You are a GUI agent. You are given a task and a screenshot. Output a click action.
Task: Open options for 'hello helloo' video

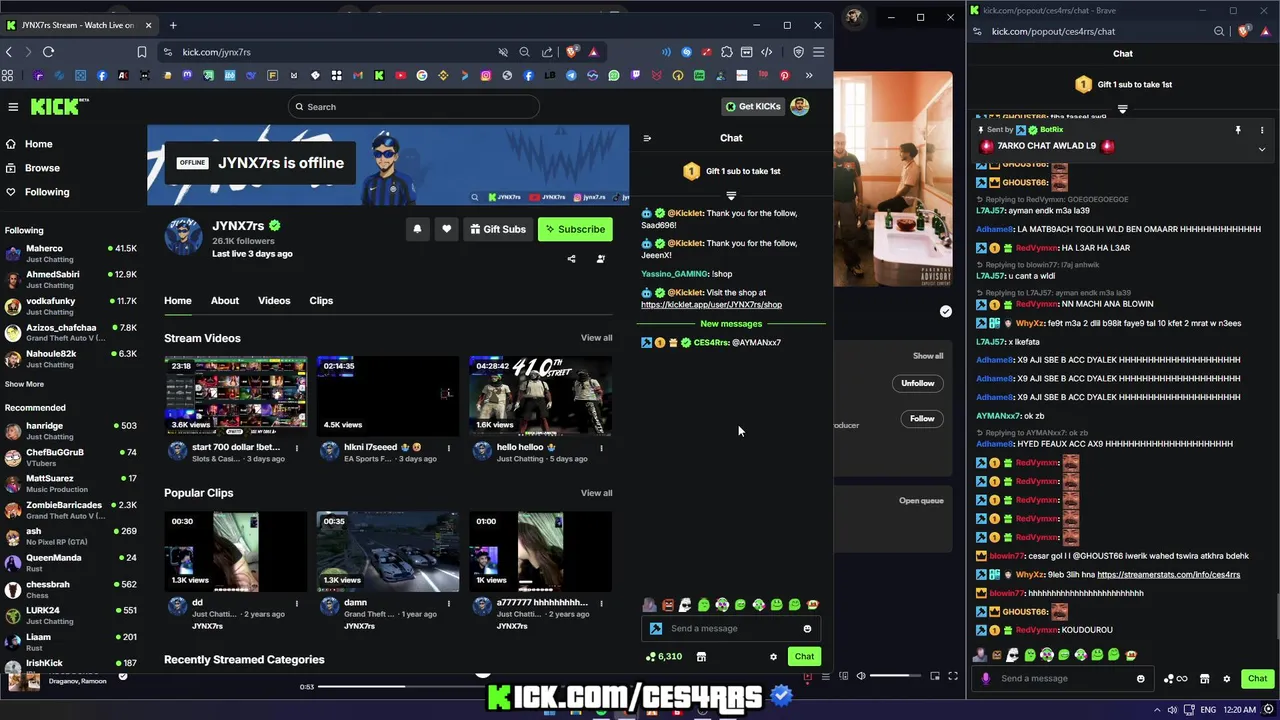pyautogui.click(x=601, y=448)
